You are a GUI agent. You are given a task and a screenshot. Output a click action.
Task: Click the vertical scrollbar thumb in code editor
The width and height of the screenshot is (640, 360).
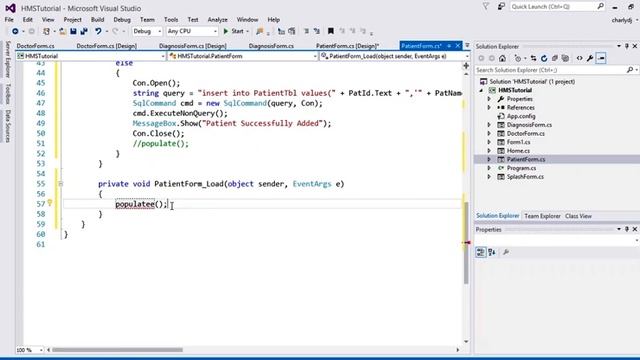click(x=466, y=243)
